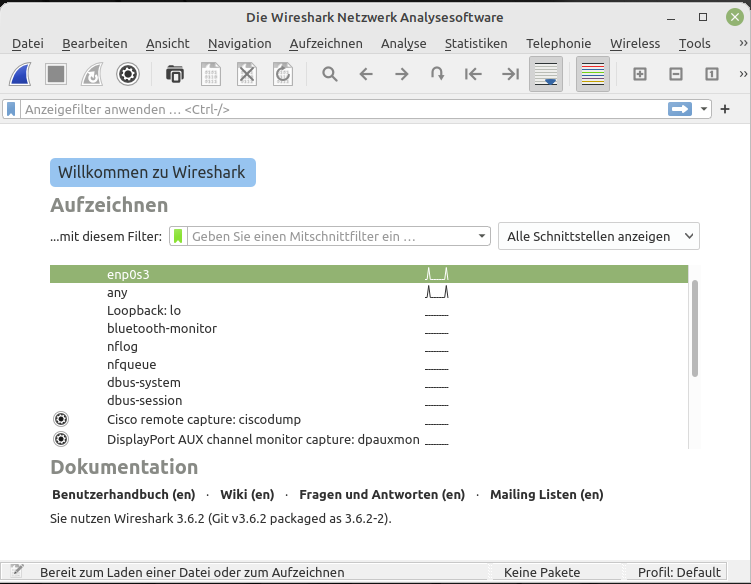Select Cisco remote capture: ciscodump row
The height and width of the screenshot is (584, 751).
pyautogui.click(x=369, y=419)
